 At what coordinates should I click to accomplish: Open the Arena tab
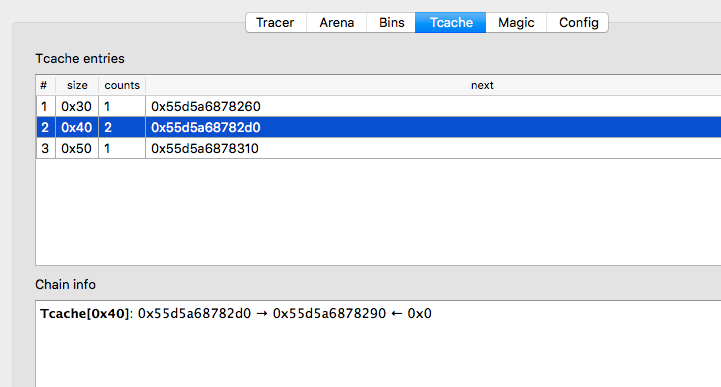tap(337, 23)
